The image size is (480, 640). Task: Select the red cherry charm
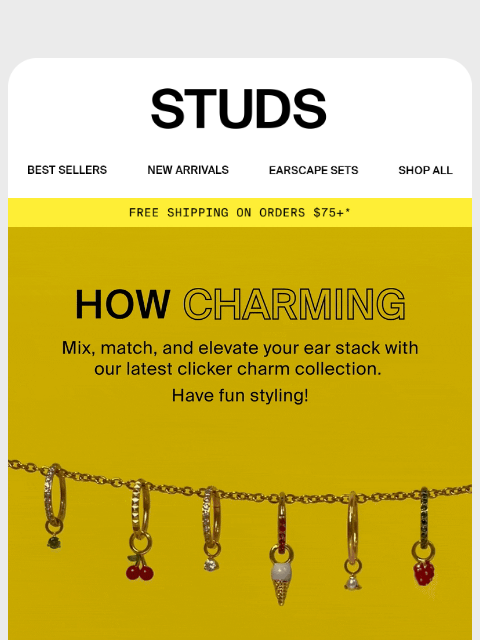tap(140, 568)
